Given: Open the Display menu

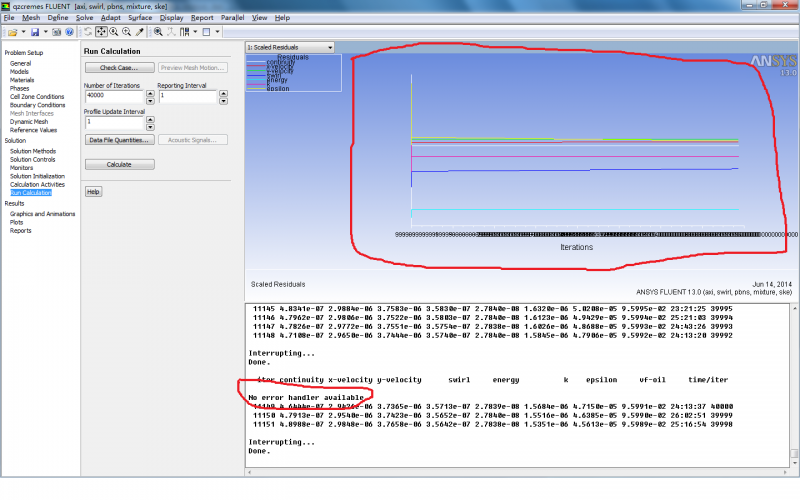Looking at the screenshot, I should [171, 17].
